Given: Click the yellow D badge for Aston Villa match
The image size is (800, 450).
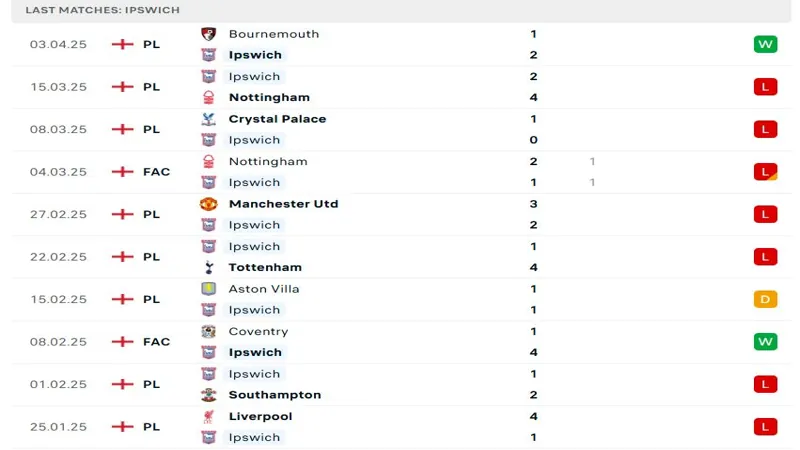Looking at the screenshot, I should pos(765,299).
